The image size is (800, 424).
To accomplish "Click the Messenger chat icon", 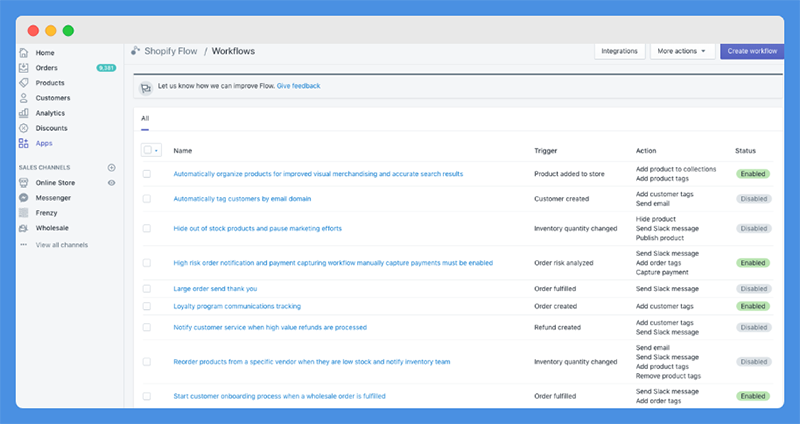I will pyautogui.click(x=23, y=197).
